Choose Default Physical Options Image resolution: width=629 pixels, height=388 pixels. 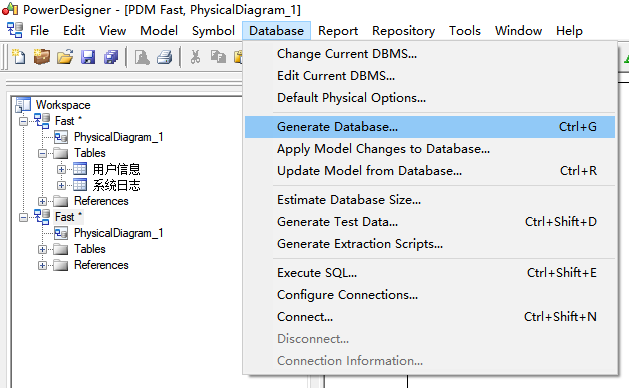(x=430, y=98)
